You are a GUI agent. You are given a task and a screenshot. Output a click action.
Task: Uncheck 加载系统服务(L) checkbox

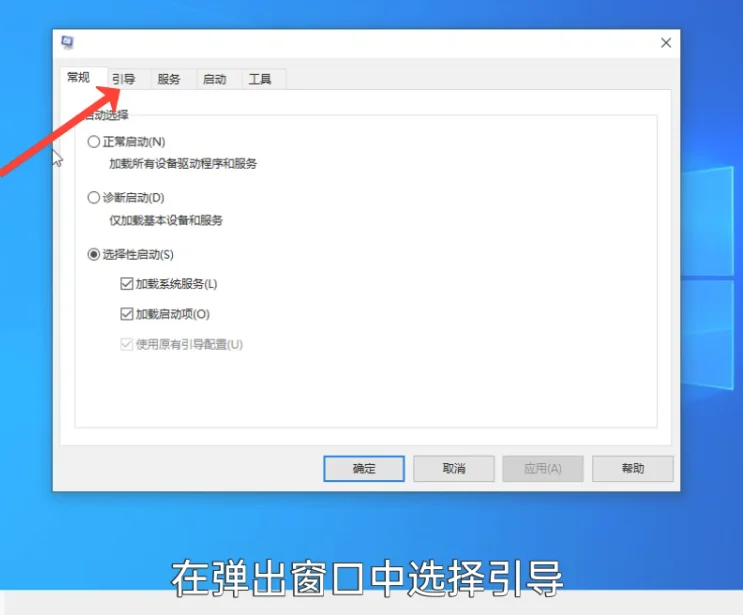coord(127,284)
